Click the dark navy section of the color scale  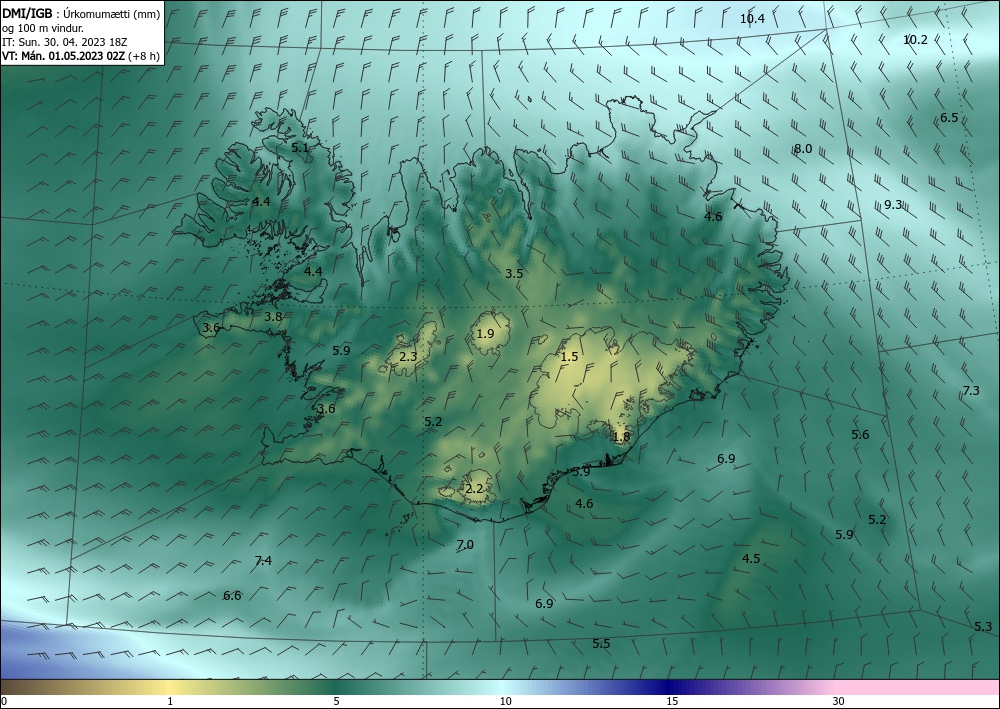[666, 687]
